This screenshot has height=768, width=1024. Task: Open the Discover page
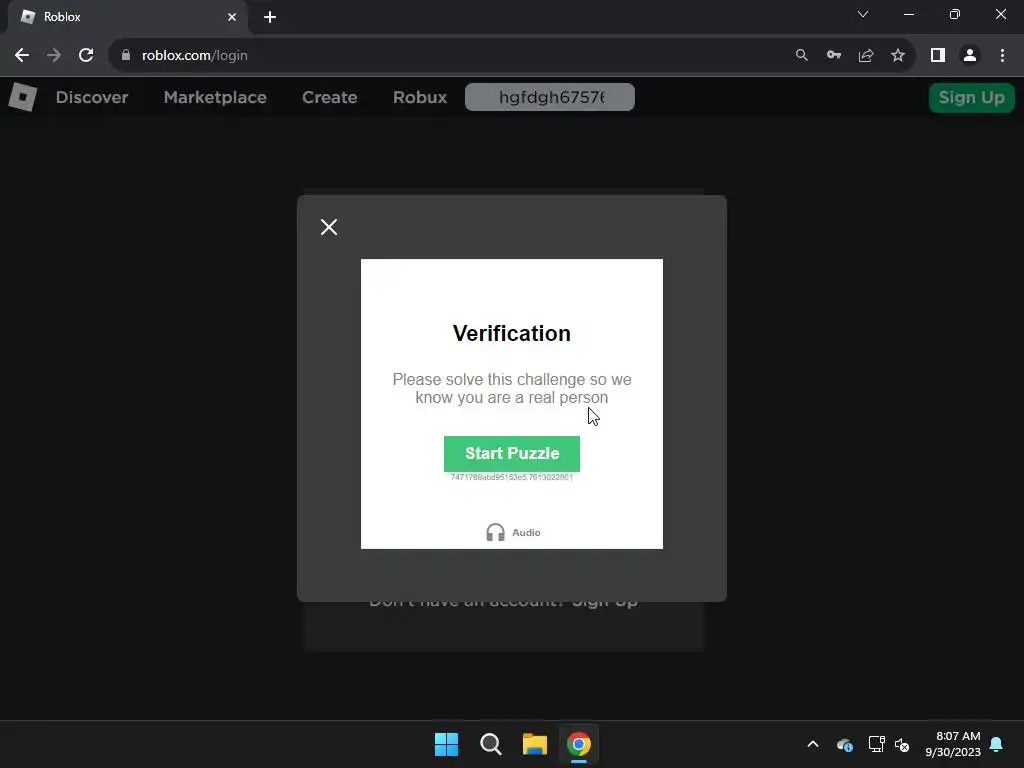pos(92,97)
